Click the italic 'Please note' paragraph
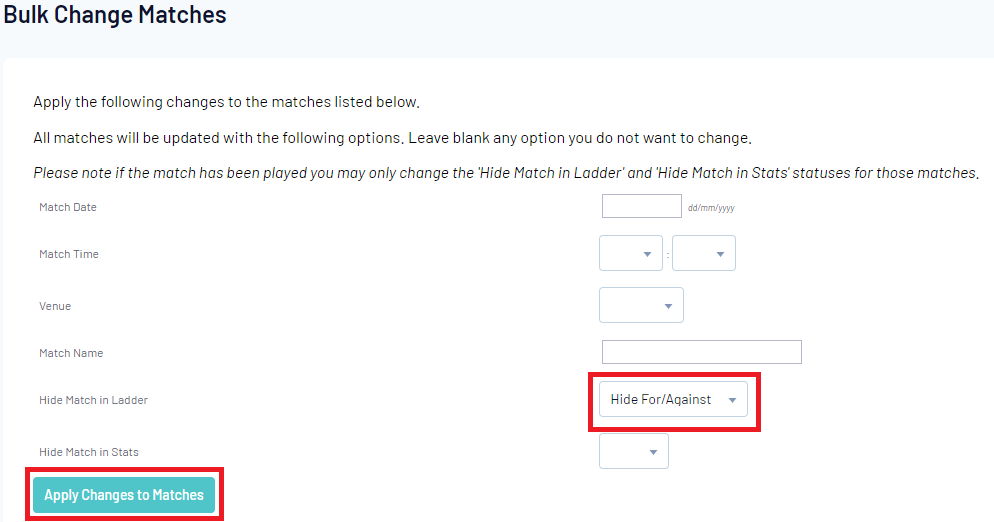The image size is (994, 522). point(505,172)
